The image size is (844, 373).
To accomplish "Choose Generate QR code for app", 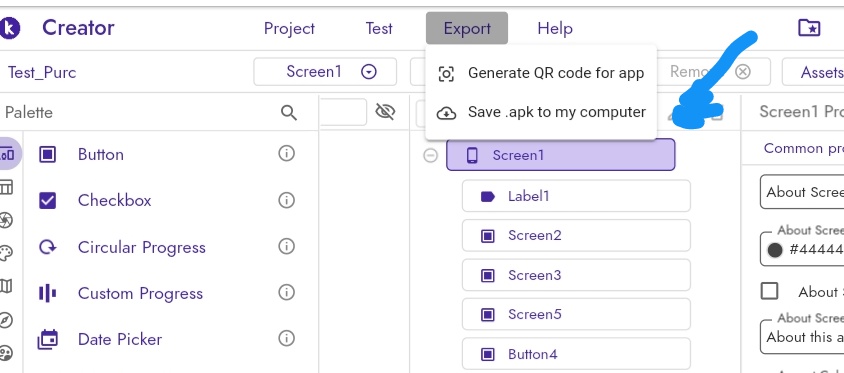I will pyautogui.click(x=541, y=73).
